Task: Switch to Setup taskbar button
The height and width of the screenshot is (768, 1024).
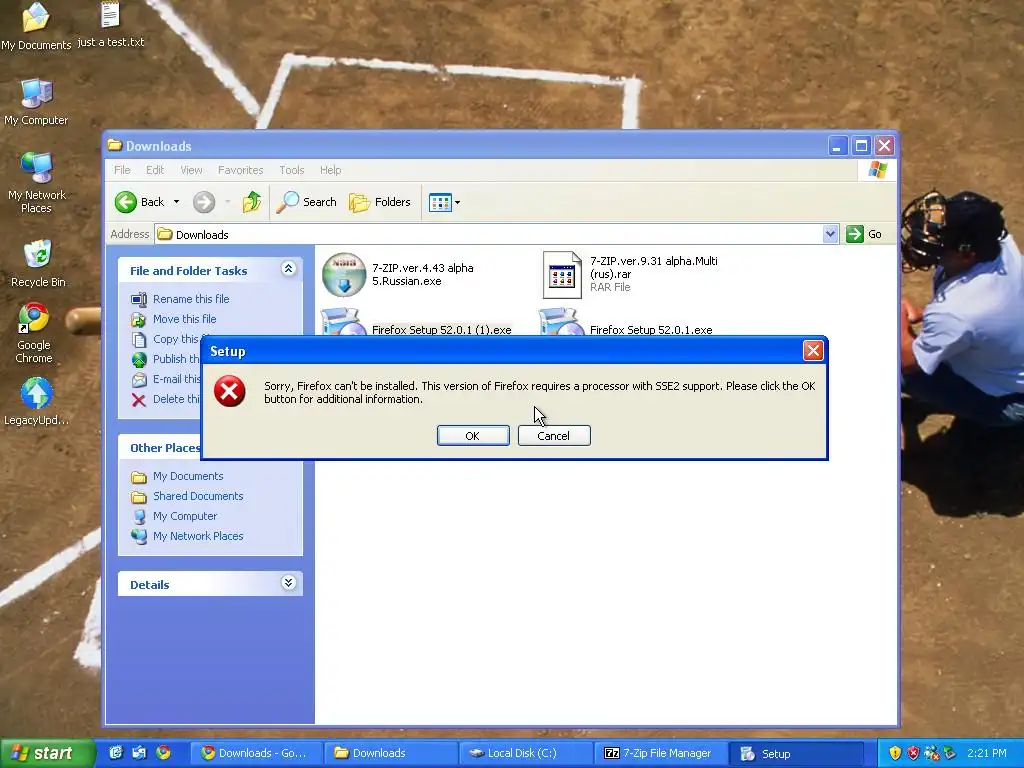Action: [795, 753]
